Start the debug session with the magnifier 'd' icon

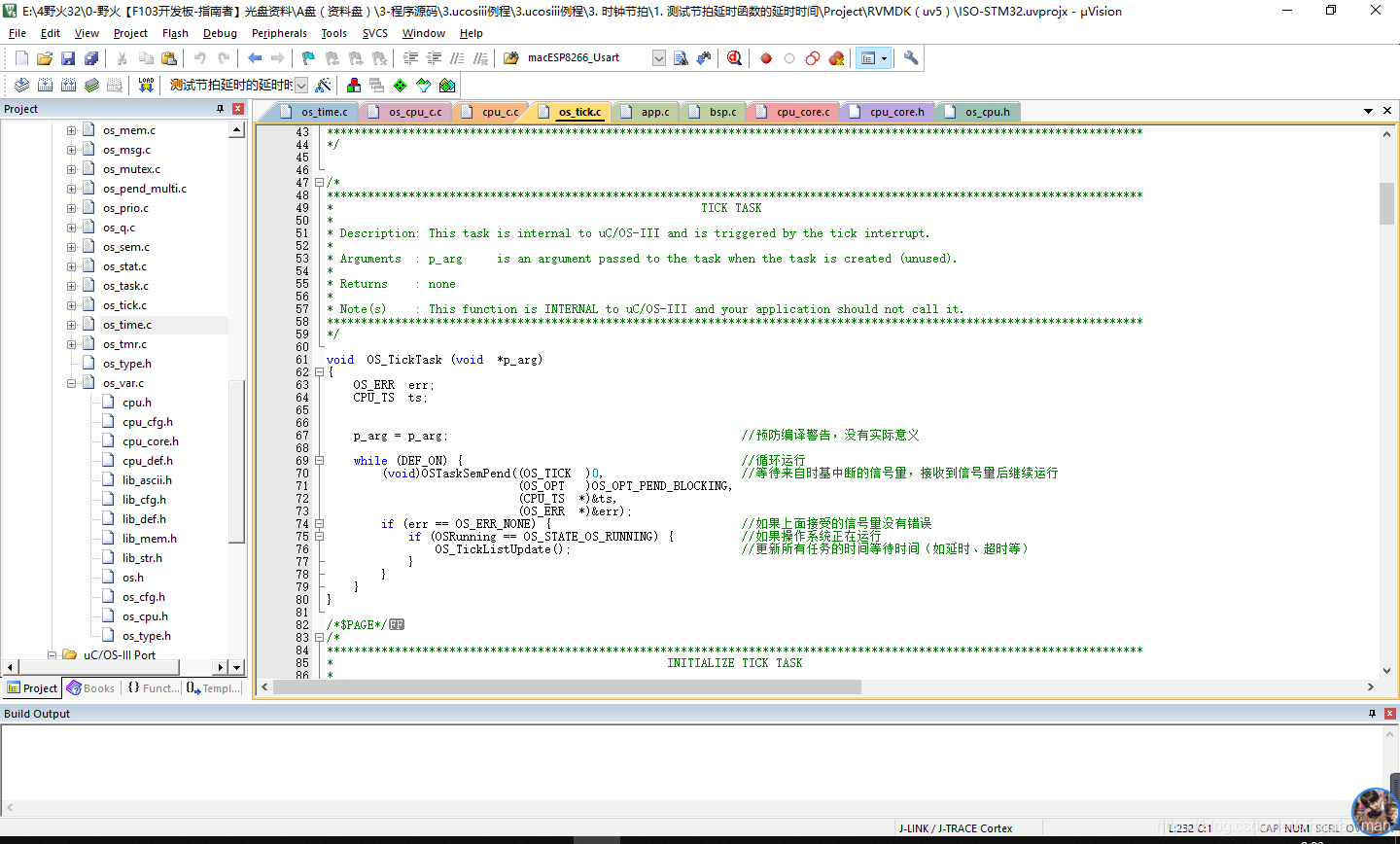pyautogui.click(x=735, y=58)
